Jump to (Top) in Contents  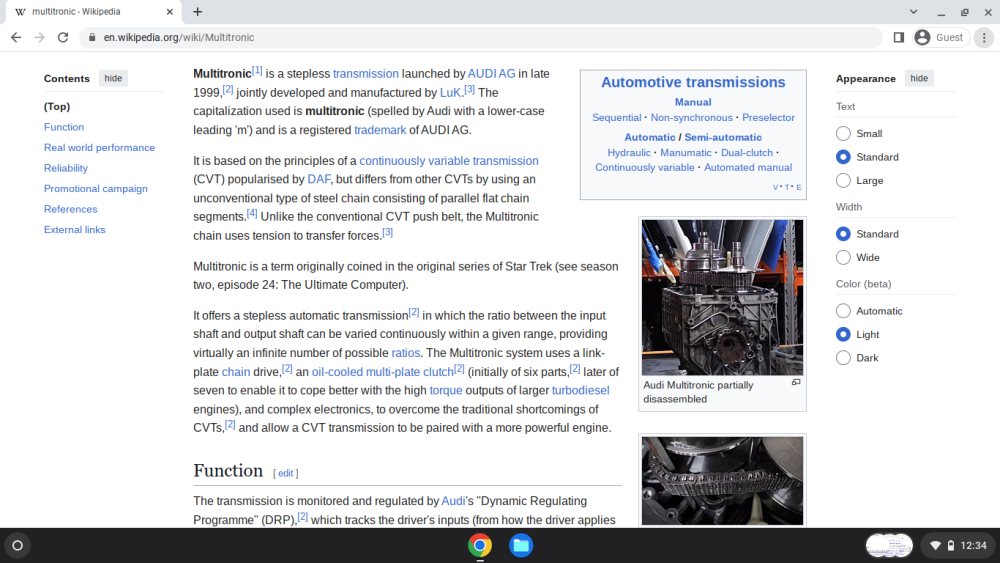[57, 106]
